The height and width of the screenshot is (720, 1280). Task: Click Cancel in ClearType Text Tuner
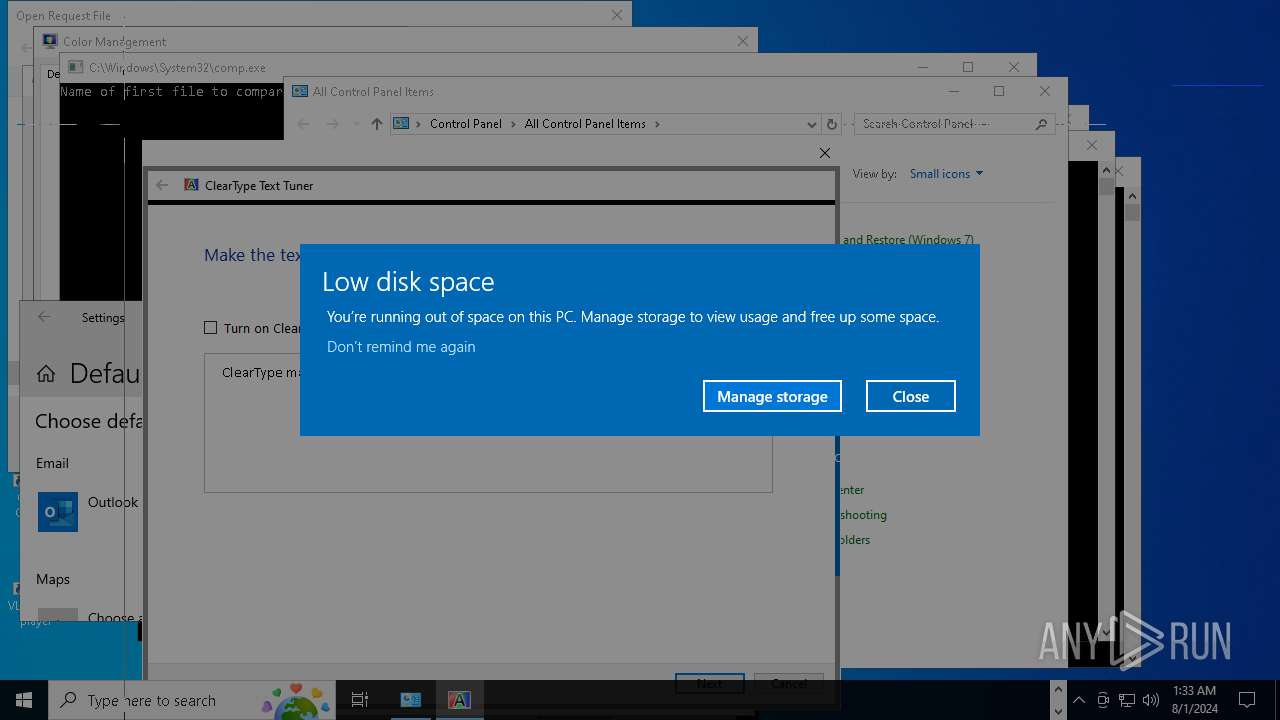tap(788, 683)
